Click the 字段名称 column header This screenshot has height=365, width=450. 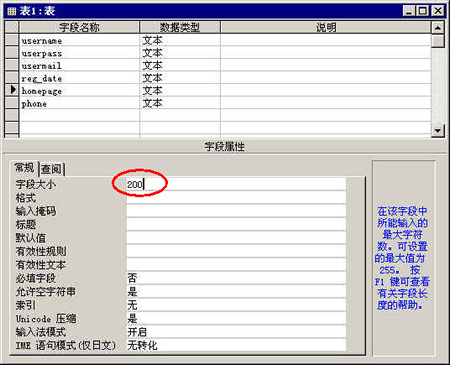tap(79, 27)
